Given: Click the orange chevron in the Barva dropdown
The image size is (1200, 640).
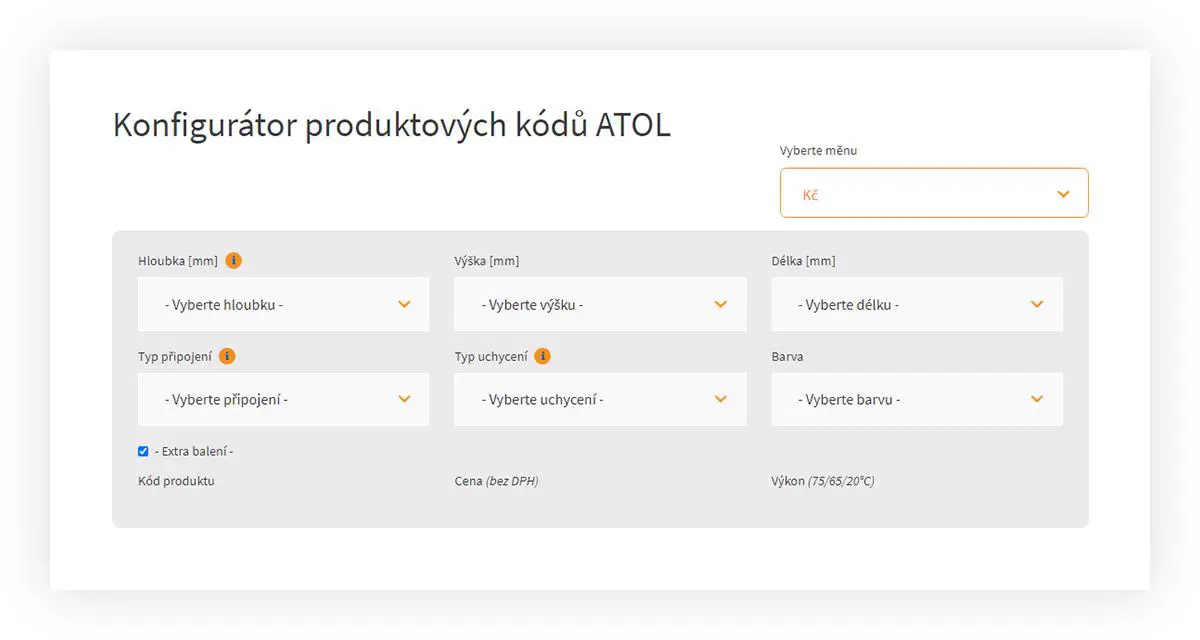Looking at the screenshot, I should click(x=1037, y=399).
